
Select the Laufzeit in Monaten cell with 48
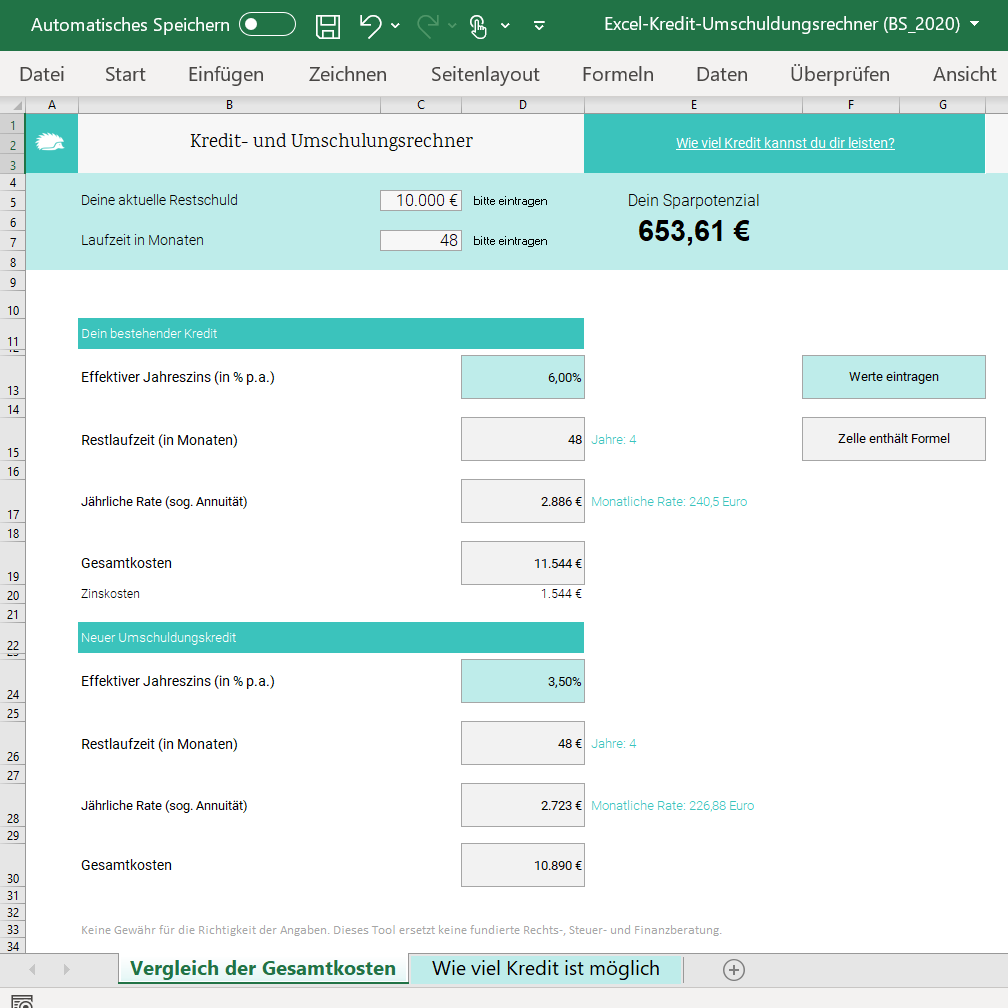[x=421, y=240]
